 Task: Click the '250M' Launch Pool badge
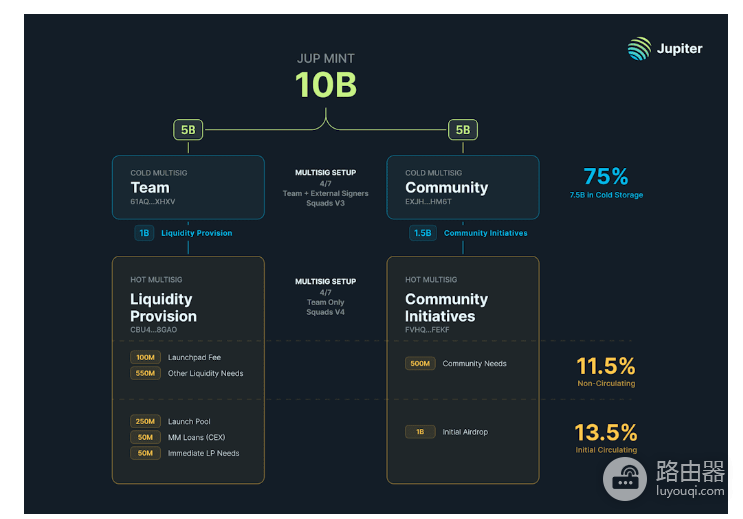[x=145, y=421]
